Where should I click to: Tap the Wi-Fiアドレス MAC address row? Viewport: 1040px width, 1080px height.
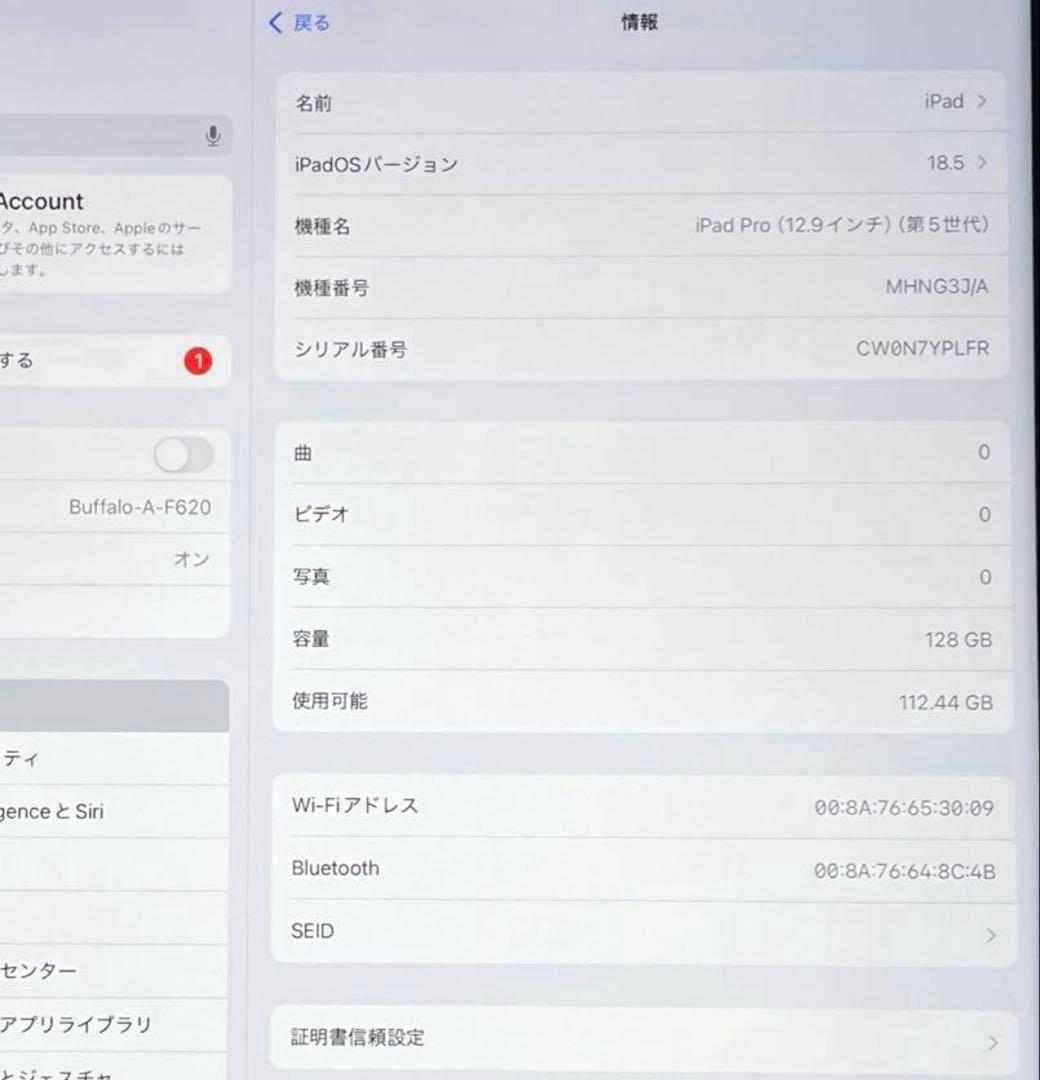(x=640, y=805)
